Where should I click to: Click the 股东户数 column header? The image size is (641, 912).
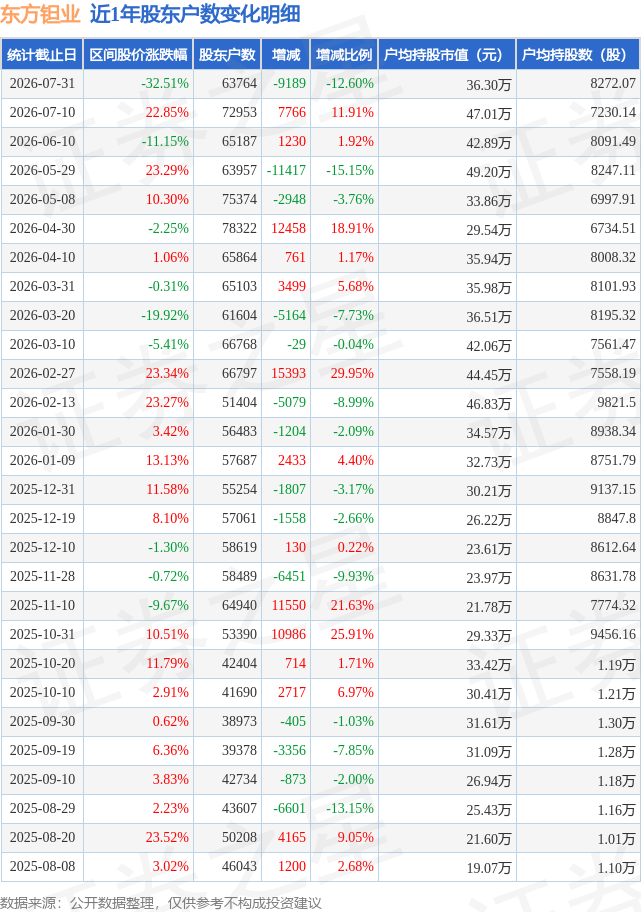click(227, 55)
